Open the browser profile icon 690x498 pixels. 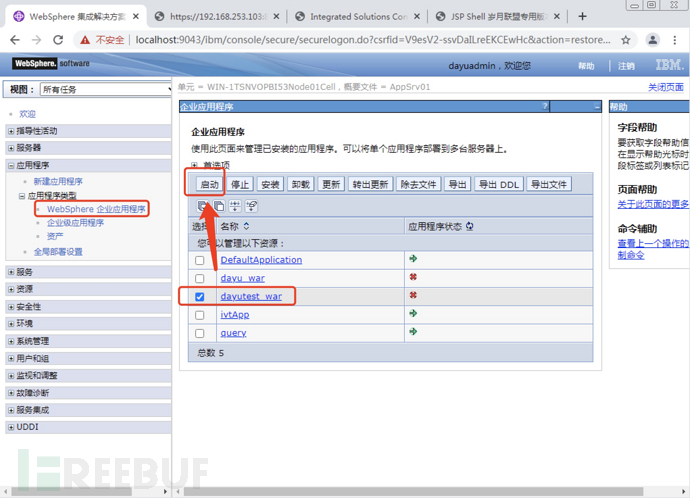click(x=653, y=40)
